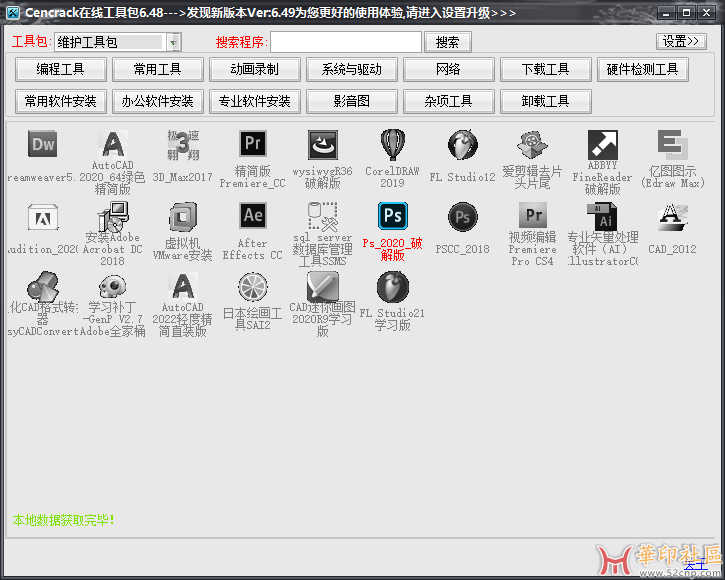The image size is (725, 580).
Task: Click the Cencrack title bar app icon
Action: point(13,12)
